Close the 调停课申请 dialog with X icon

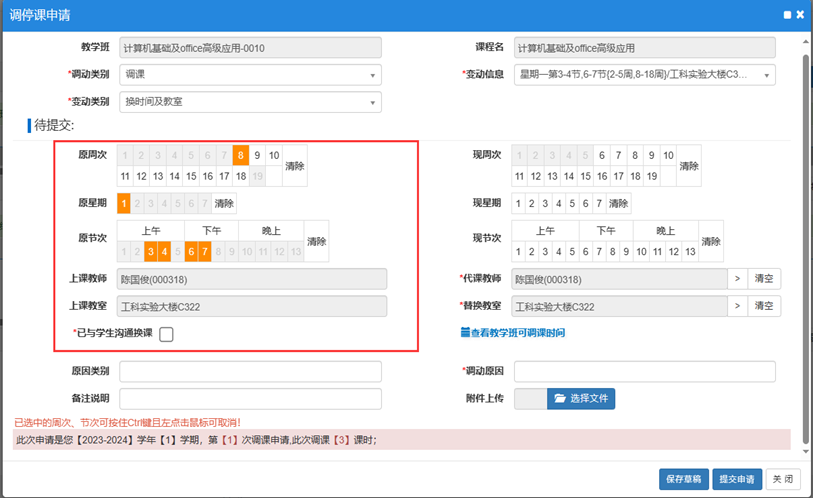click(x=801, y=15)
